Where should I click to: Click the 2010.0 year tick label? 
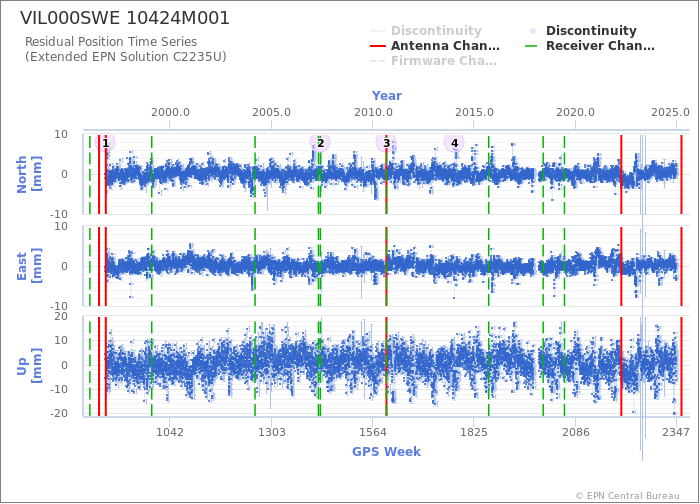coord(373,112)
